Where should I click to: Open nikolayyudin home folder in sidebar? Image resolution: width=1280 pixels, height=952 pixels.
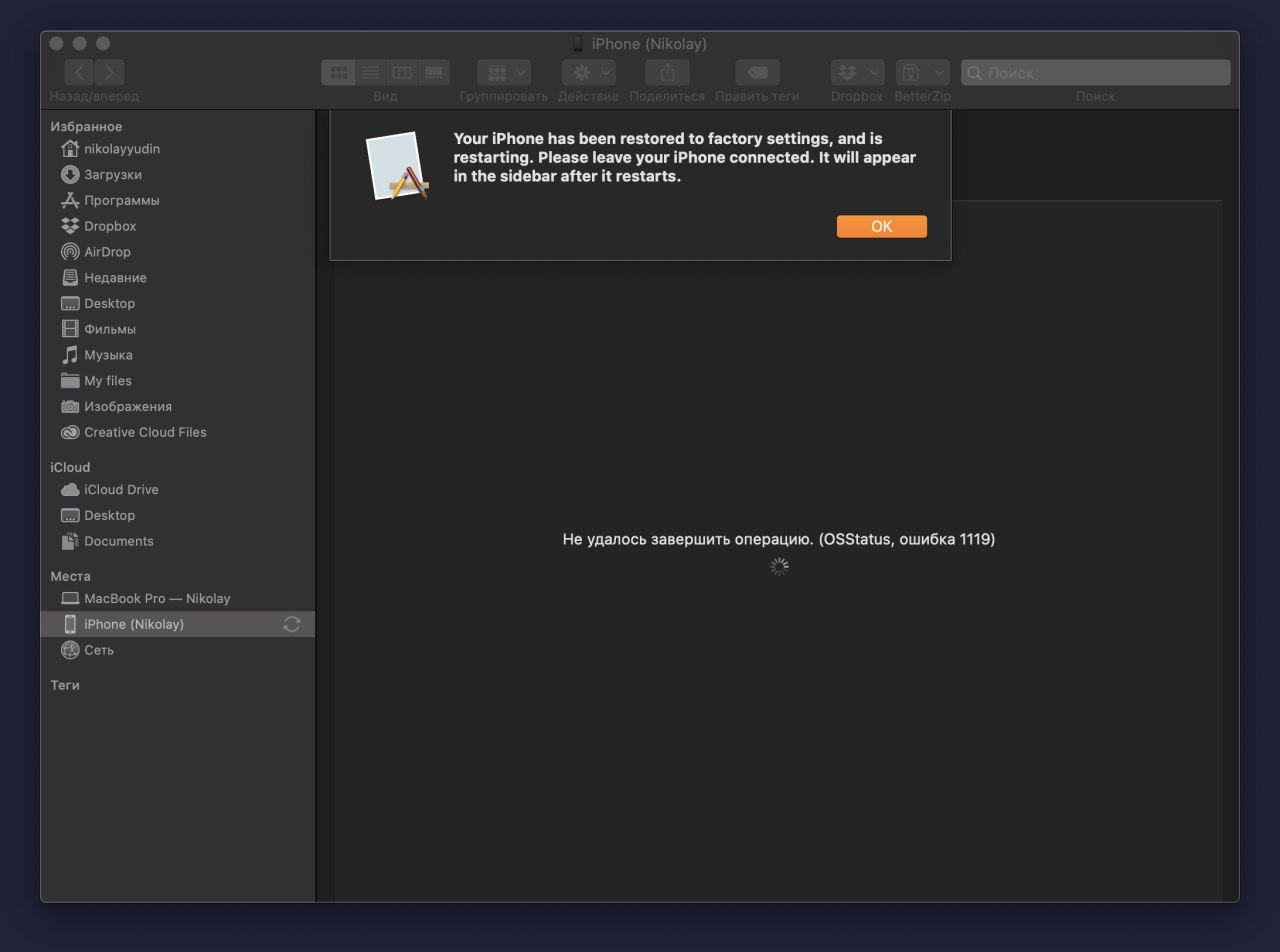point(178,149)
